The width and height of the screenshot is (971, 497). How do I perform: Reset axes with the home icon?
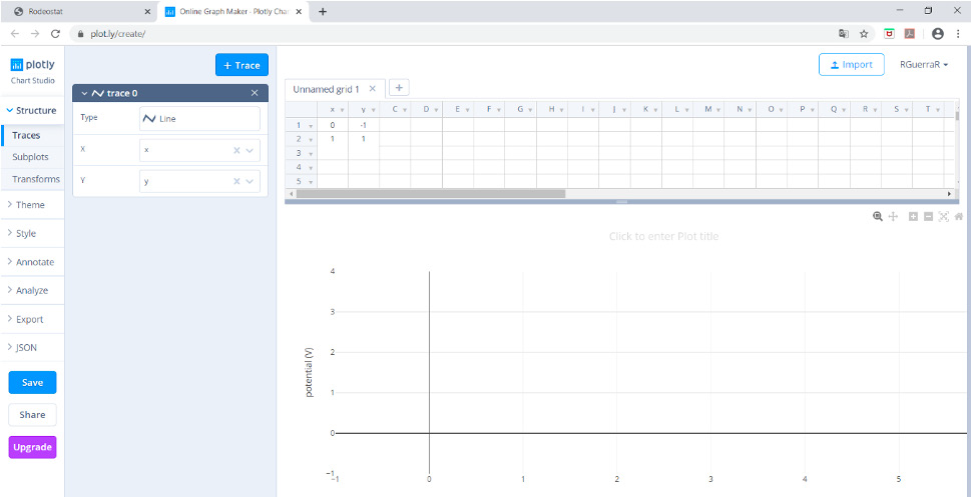[x=959, y=216]
